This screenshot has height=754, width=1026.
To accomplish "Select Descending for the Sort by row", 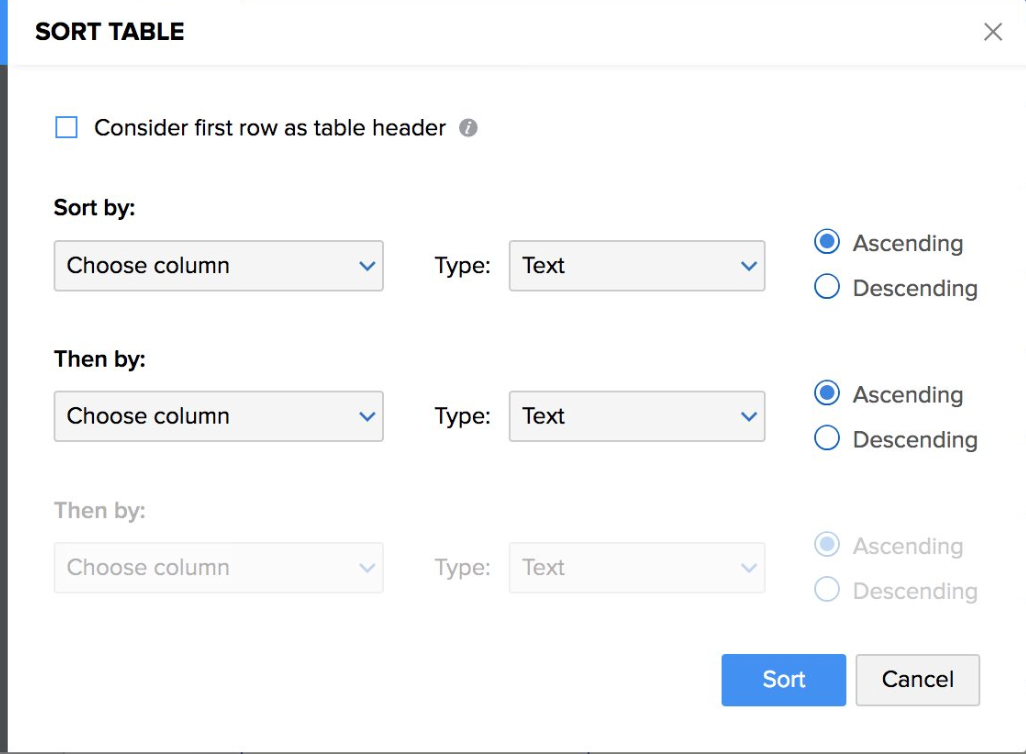I will tap(827, 288).
